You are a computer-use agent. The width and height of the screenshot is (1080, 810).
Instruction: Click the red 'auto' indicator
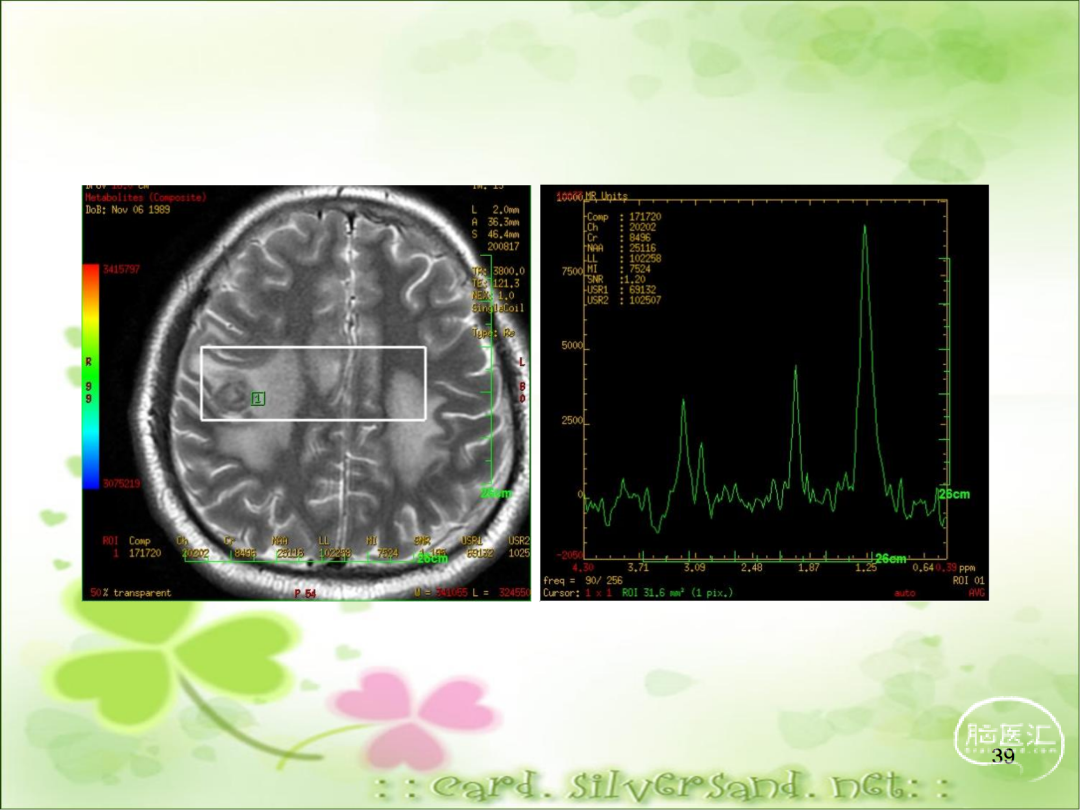904,593
